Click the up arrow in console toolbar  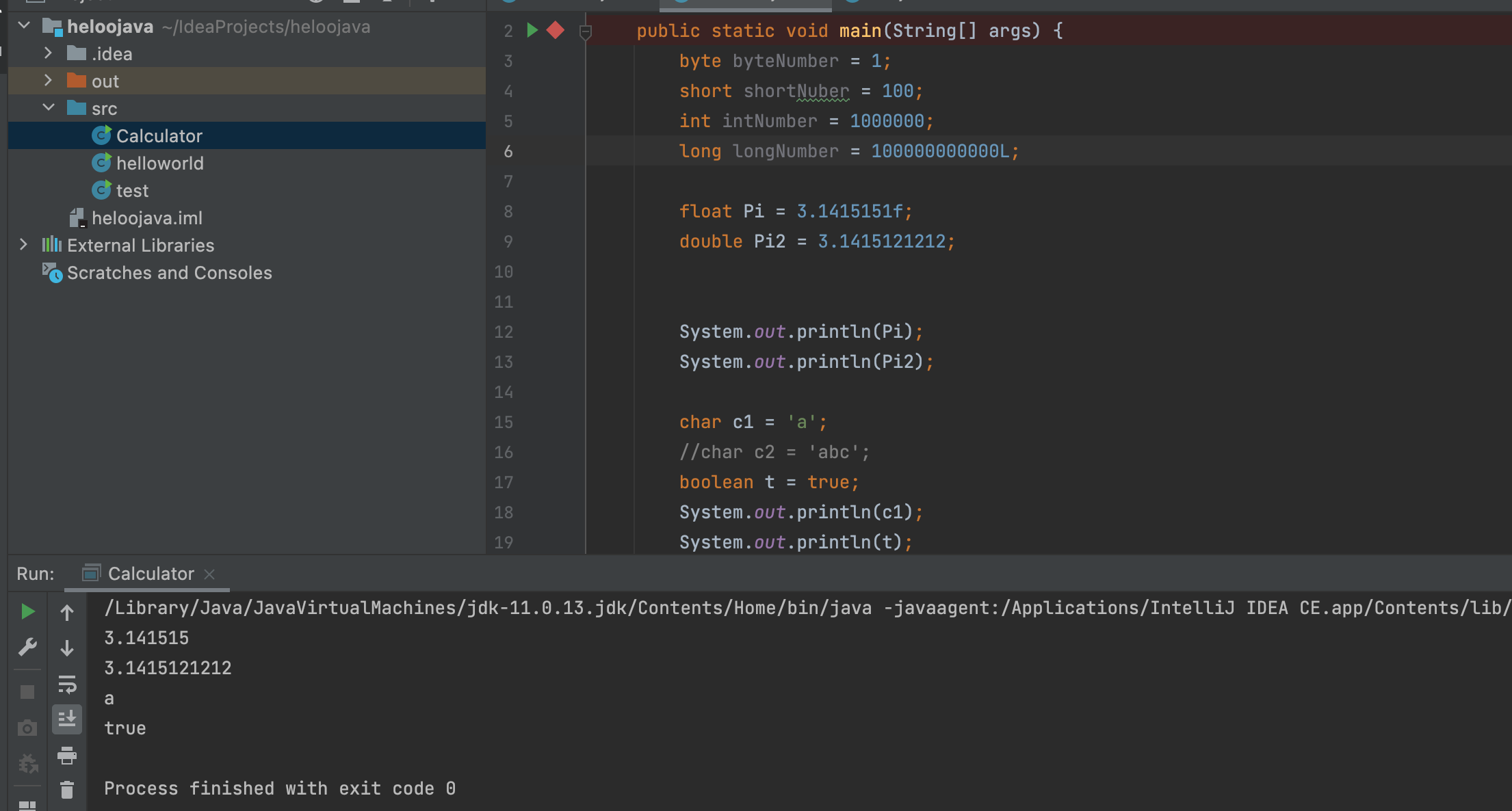[67, 613]
